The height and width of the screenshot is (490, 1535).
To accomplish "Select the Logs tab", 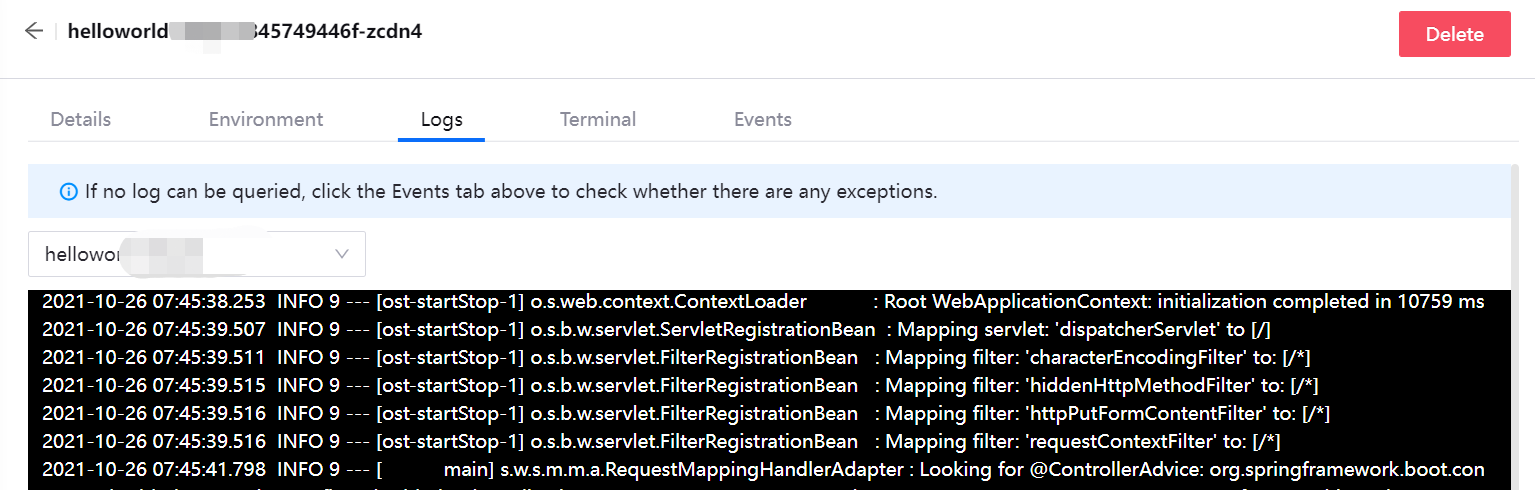I will point(441,120).
